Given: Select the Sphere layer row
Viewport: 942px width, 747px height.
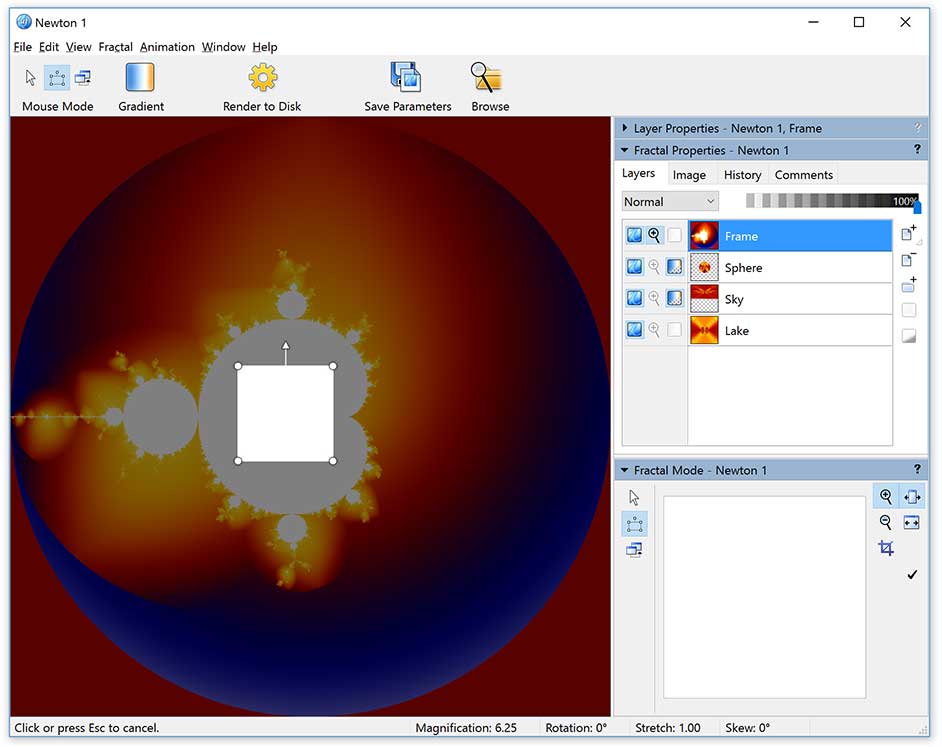Looking at the screenshot, I should point(790,267).
